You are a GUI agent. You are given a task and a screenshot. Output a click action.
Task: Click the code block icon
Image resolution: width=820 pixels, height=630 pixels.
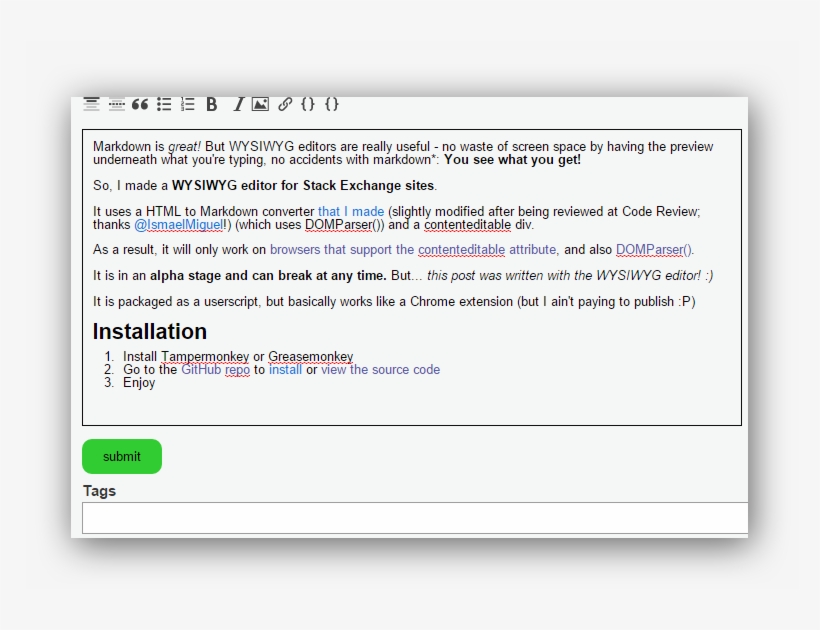click(333, 104)
